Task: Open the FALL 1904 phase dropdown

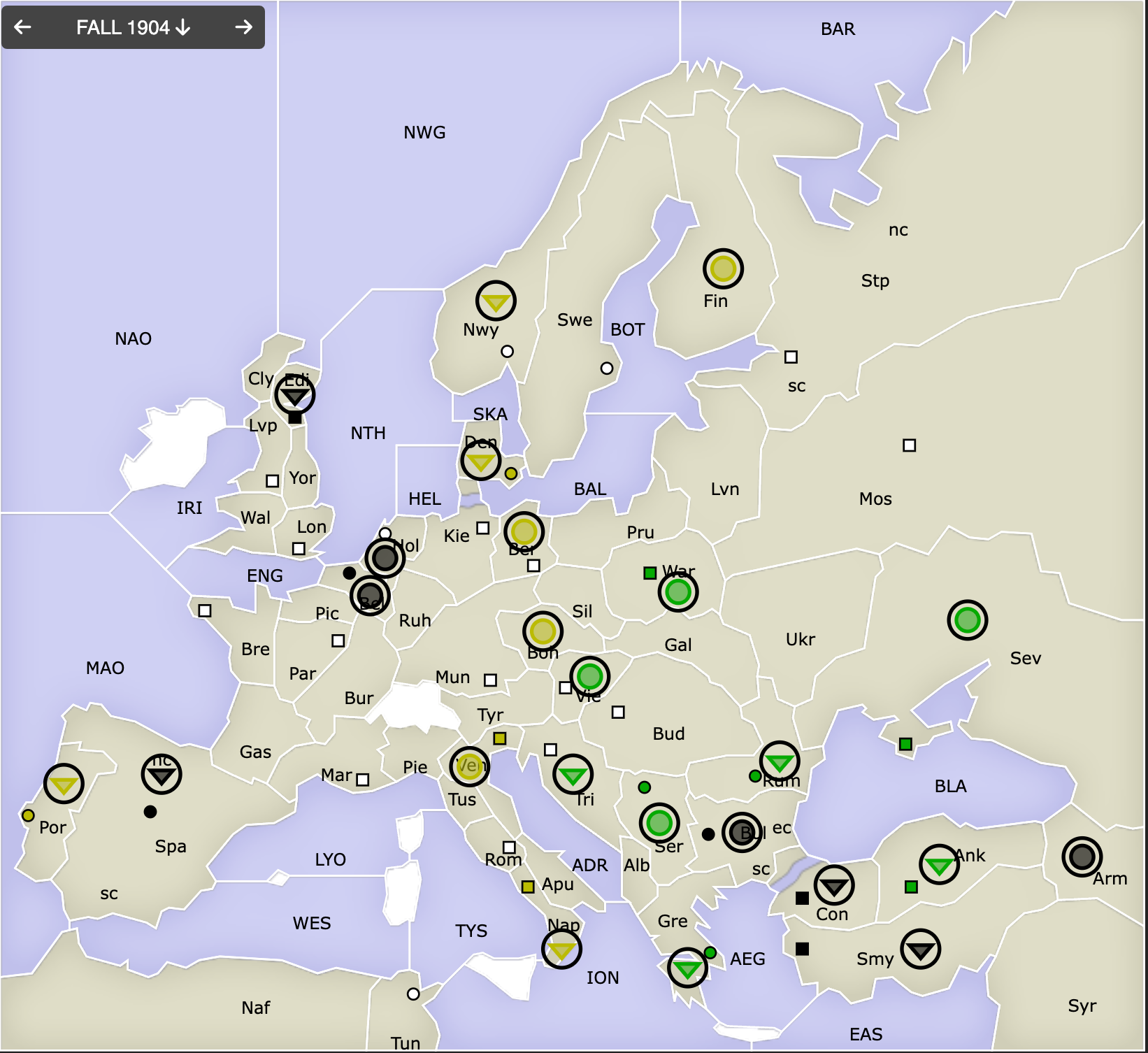Action: coord(133,27)
